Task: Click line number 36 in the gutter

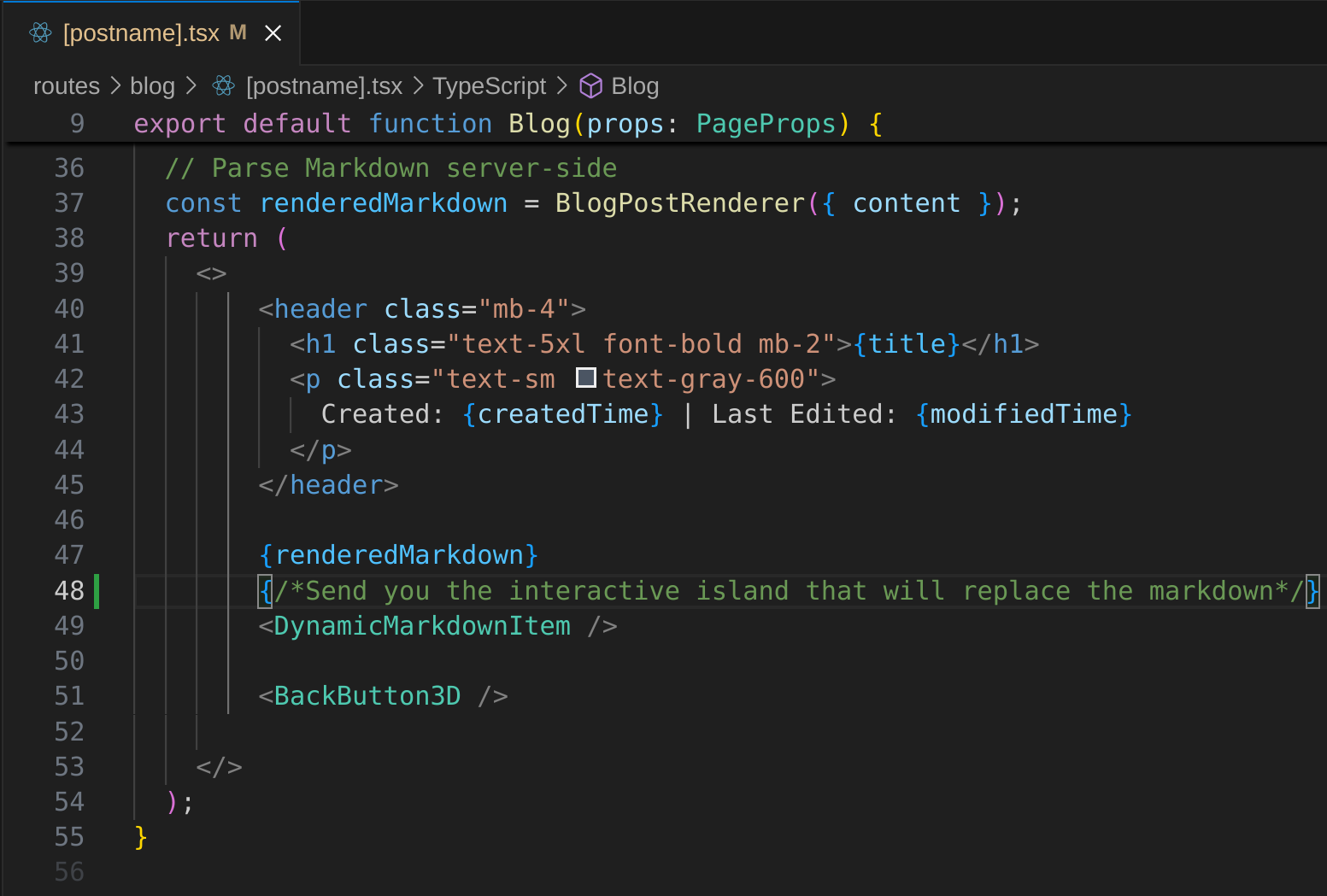Action: 69,167
